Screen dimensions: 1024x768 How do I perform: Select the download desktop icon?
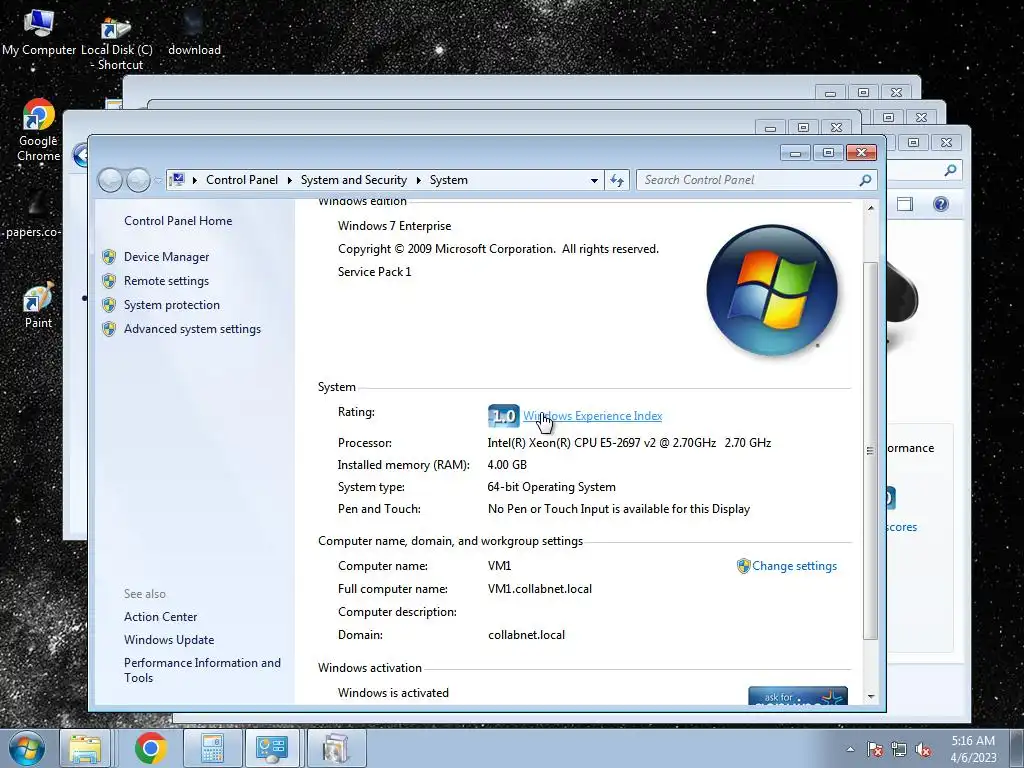194,33
